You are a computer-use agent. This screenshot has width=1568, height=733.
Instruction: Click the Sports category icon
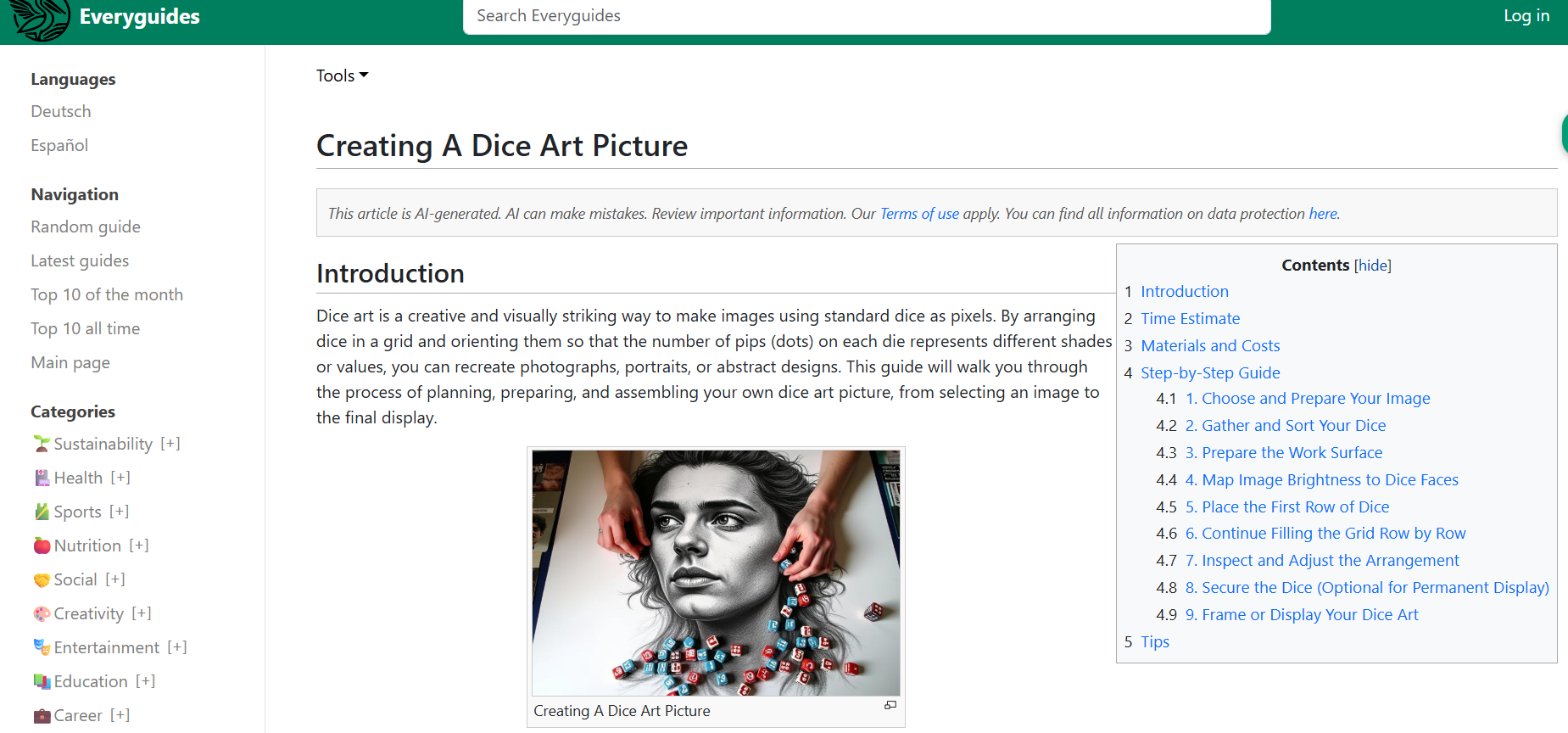click(42, 512)
